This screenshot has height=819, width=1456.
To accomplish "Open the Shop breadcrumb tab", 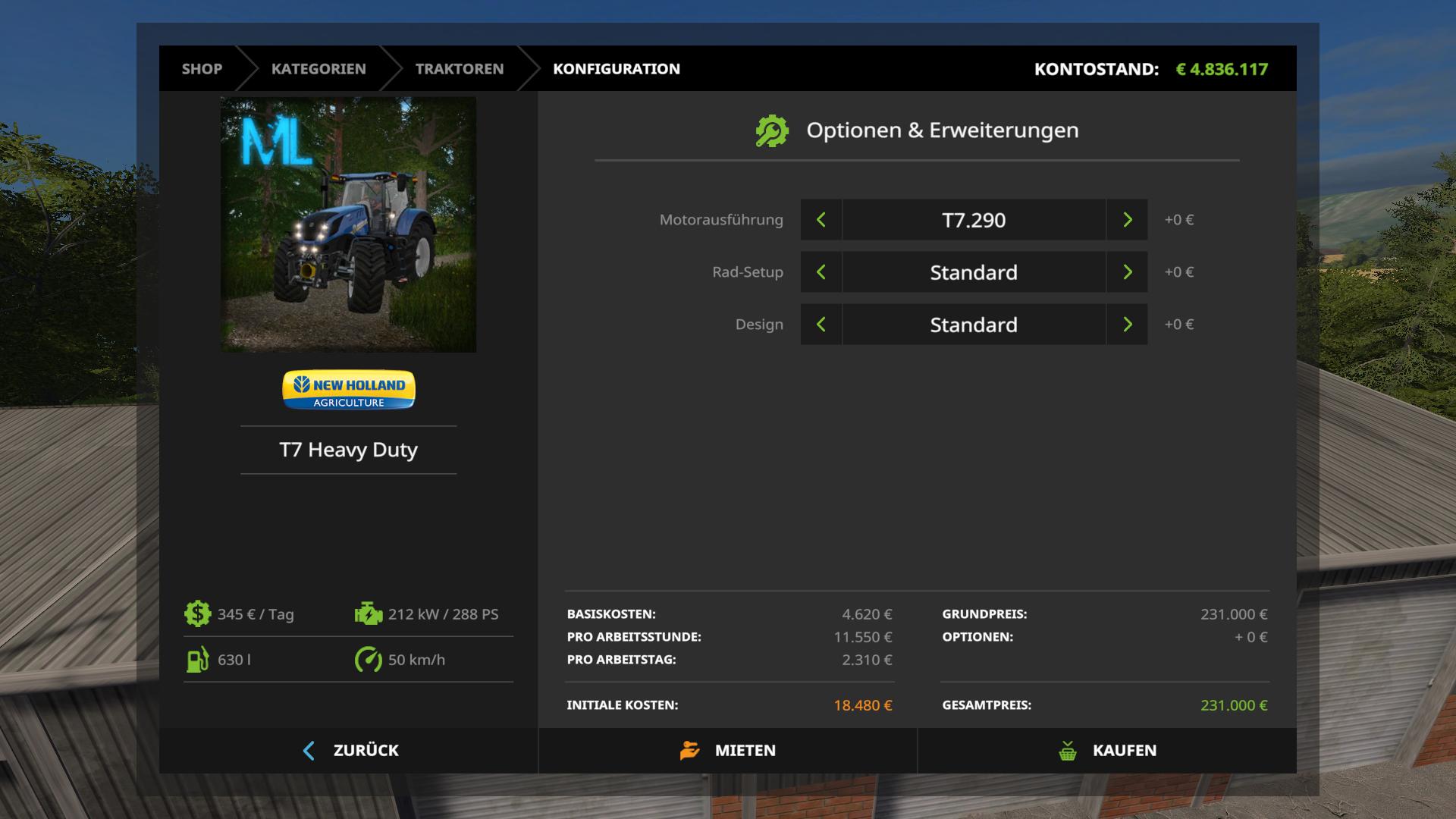I will (x=202, y=69).
